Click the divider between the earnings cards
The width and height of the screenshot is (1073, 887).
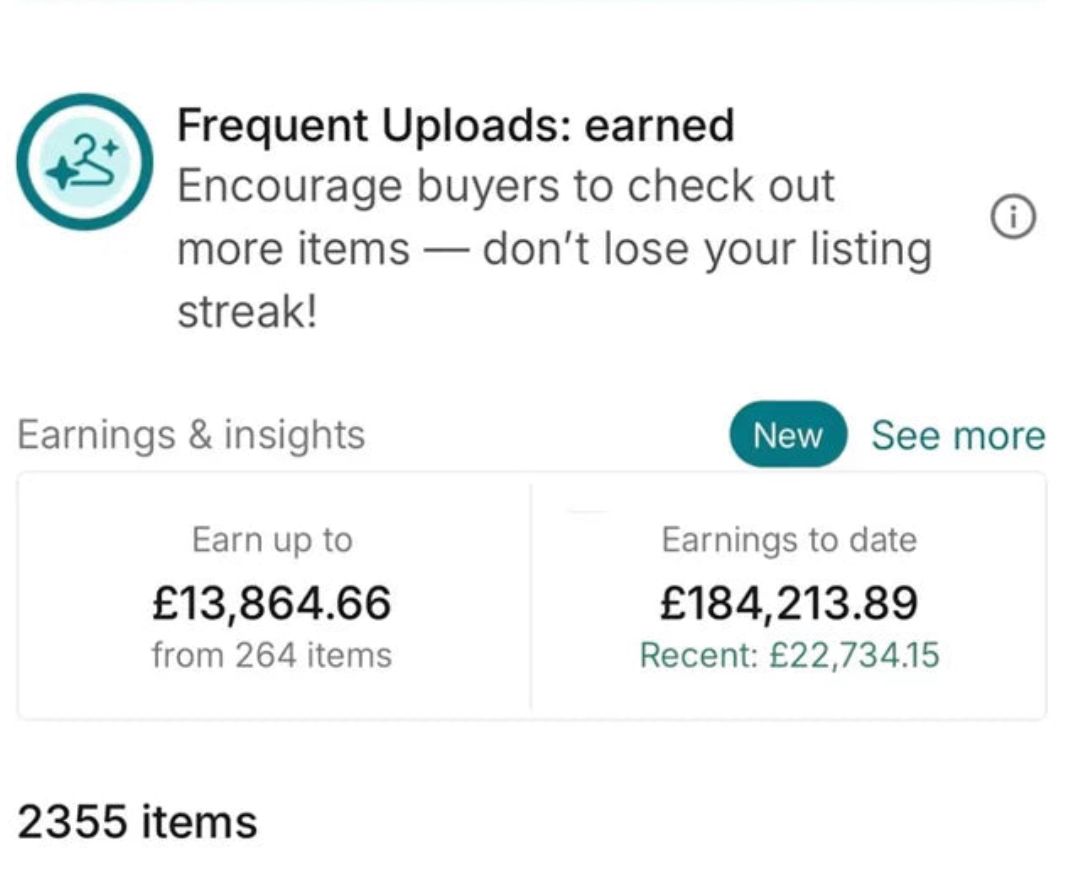[531, 595]
